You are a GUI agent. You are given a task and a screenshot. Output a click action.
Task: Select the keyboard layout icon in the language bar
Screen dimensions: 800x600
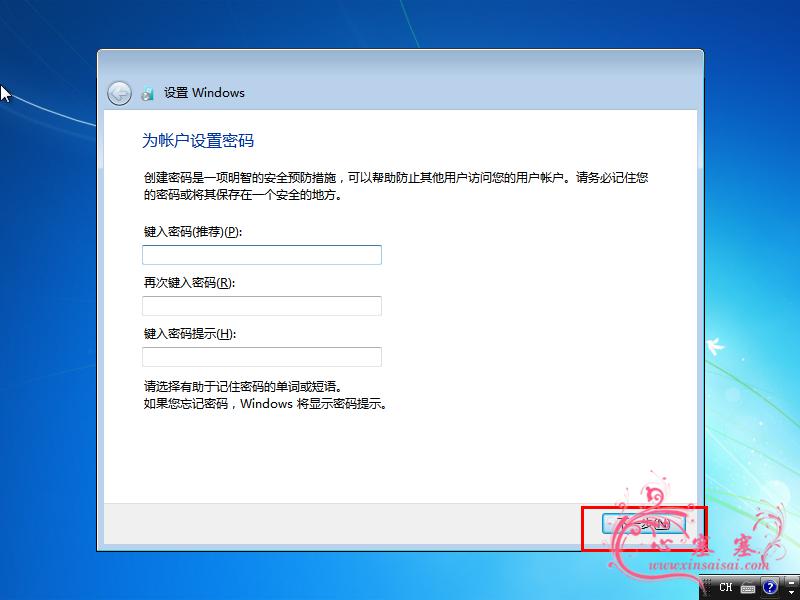coord(747,588)
